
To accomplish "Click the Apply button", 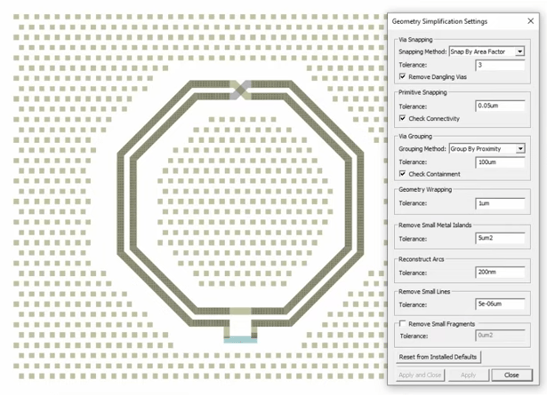I will [x=468, y=375].
